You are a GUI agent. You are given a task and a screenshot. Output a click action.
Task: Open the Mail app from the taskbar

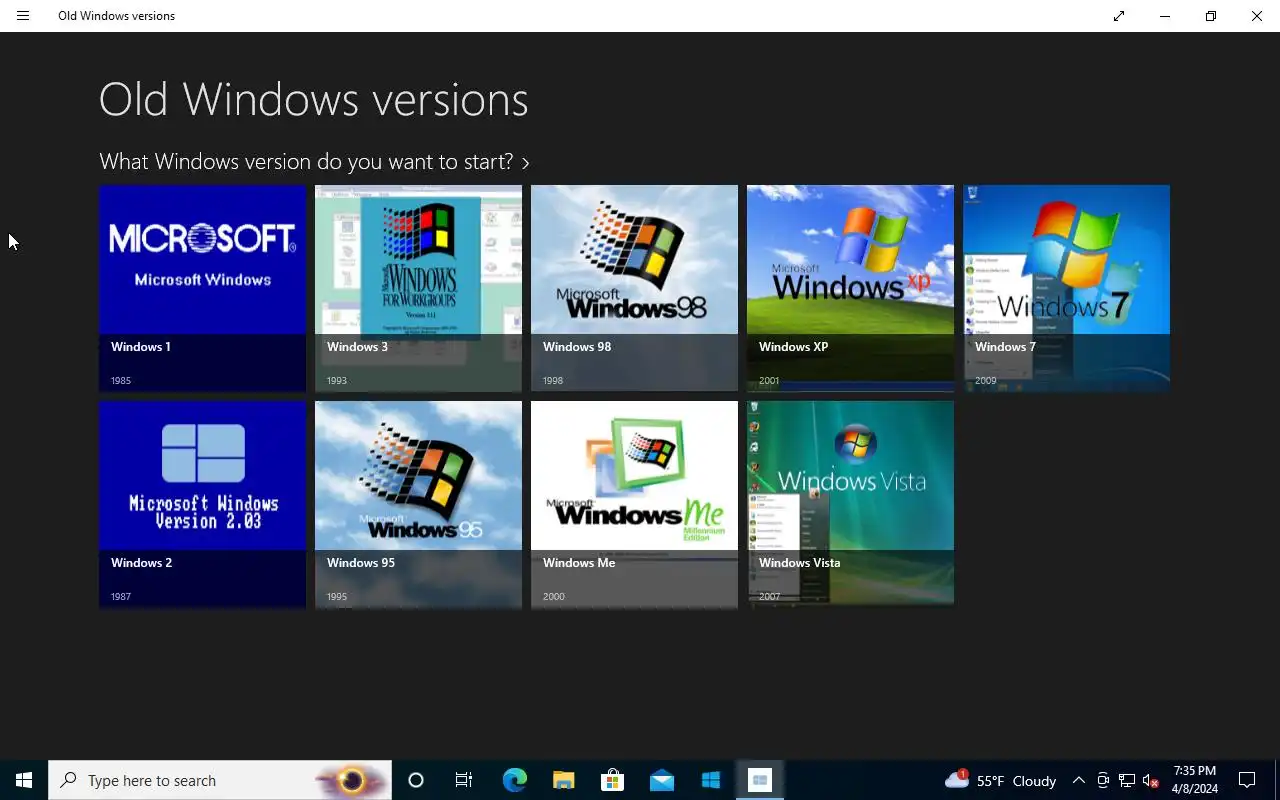coord(661,780)
